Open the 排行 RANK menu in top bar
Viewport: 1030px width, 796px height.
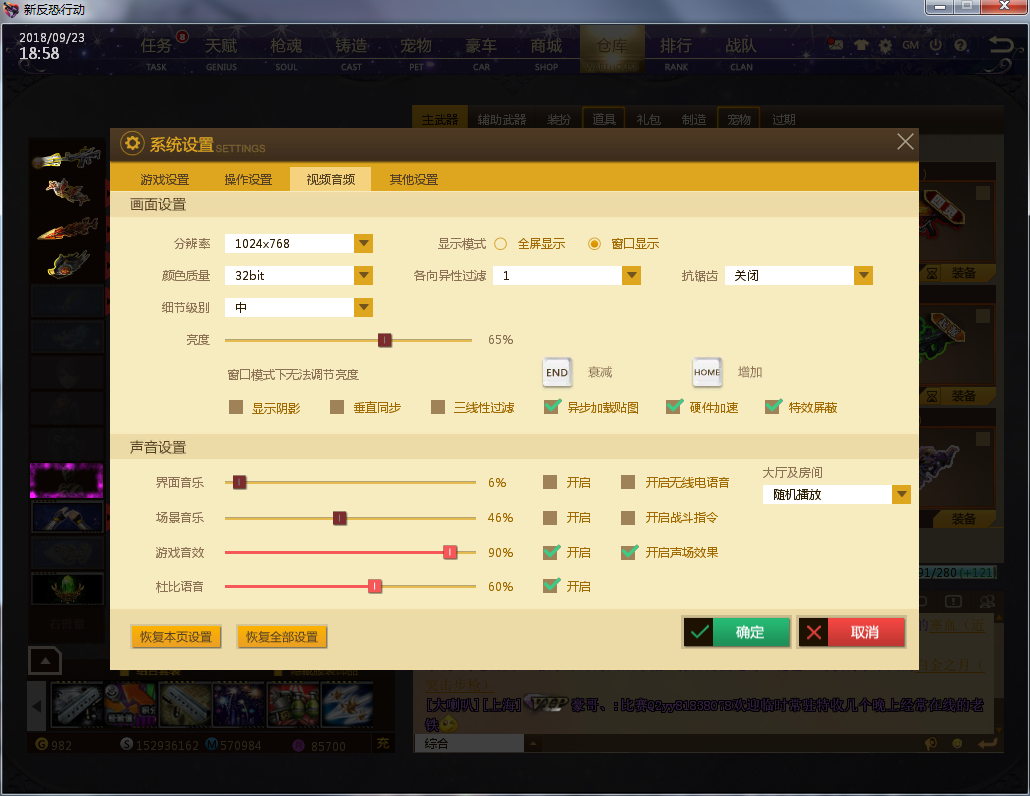pyautogui.click(x=676, y=53)
